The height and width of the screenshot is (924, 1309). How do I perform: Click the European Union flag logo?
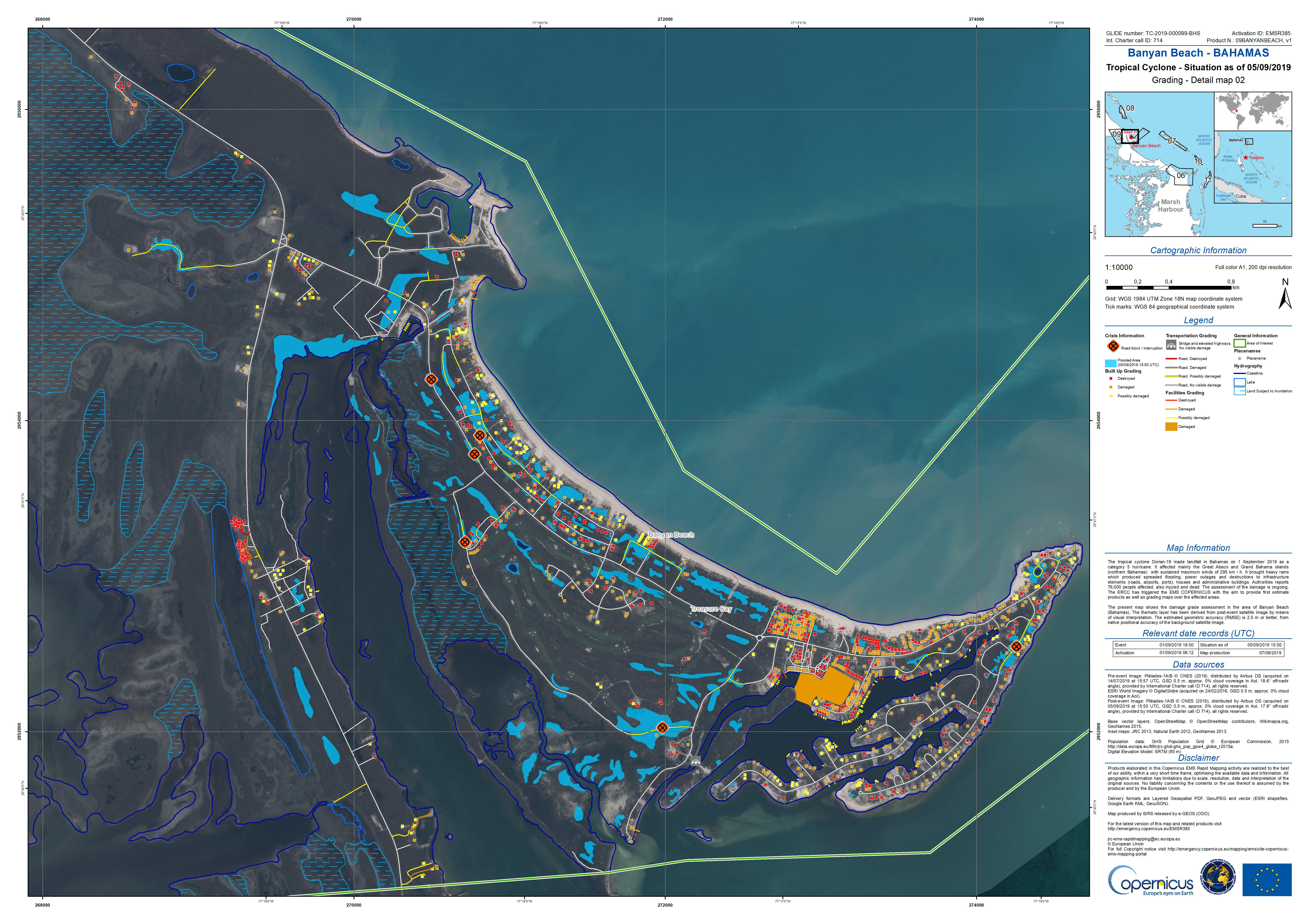point(1267,880)
